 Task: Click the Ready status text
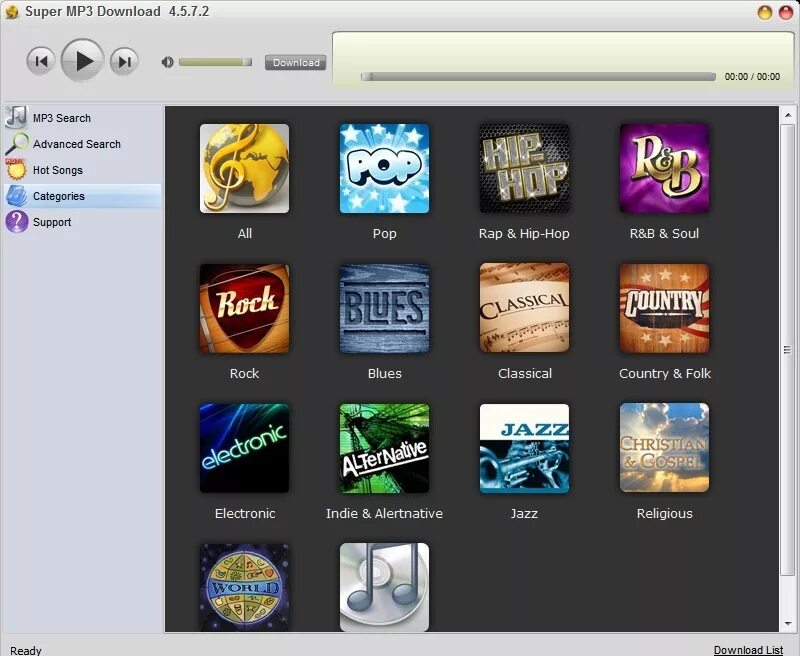26,650
